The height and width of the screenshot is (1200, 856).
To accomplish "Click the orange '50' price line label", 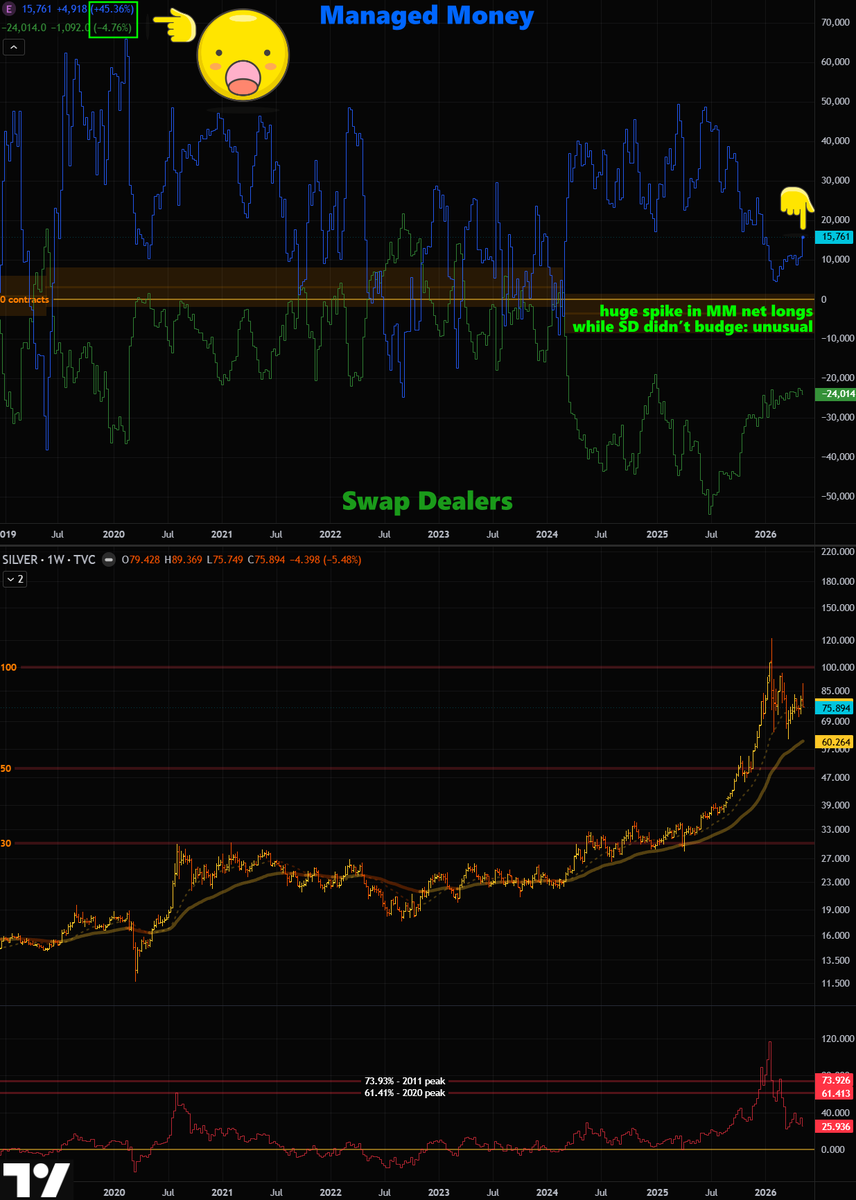I will click(6, 768).
